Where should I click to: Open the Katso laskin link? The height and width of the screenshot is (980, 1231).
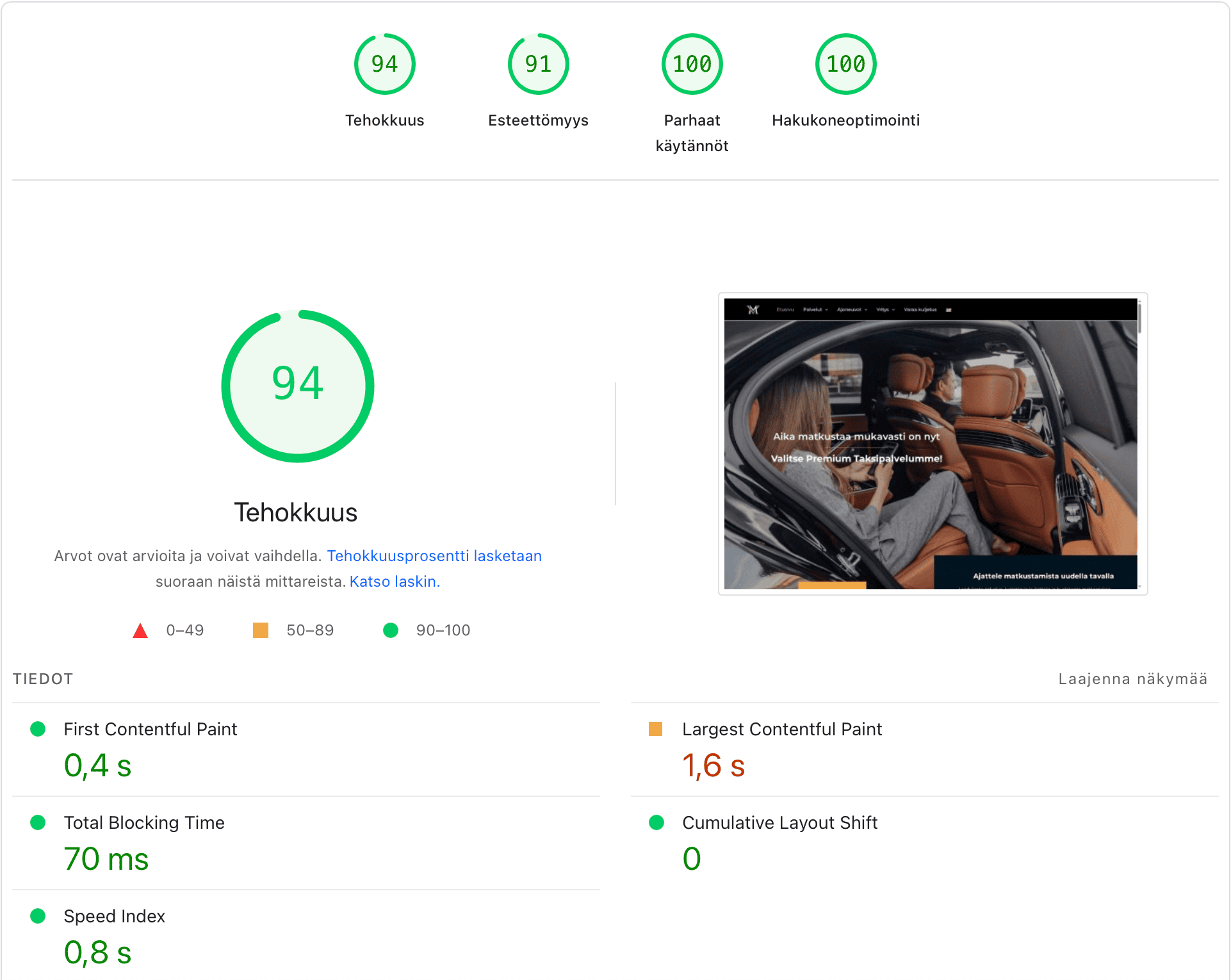(x=395, y=582)
